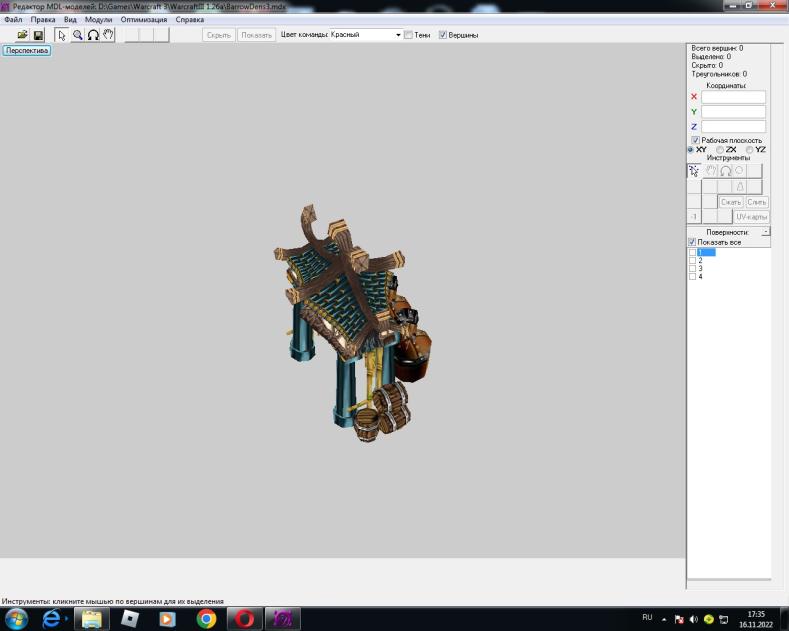The image size is (789, 631).
Task: Launch Internet Explorer from taskbar
Action: pos(52,618)
